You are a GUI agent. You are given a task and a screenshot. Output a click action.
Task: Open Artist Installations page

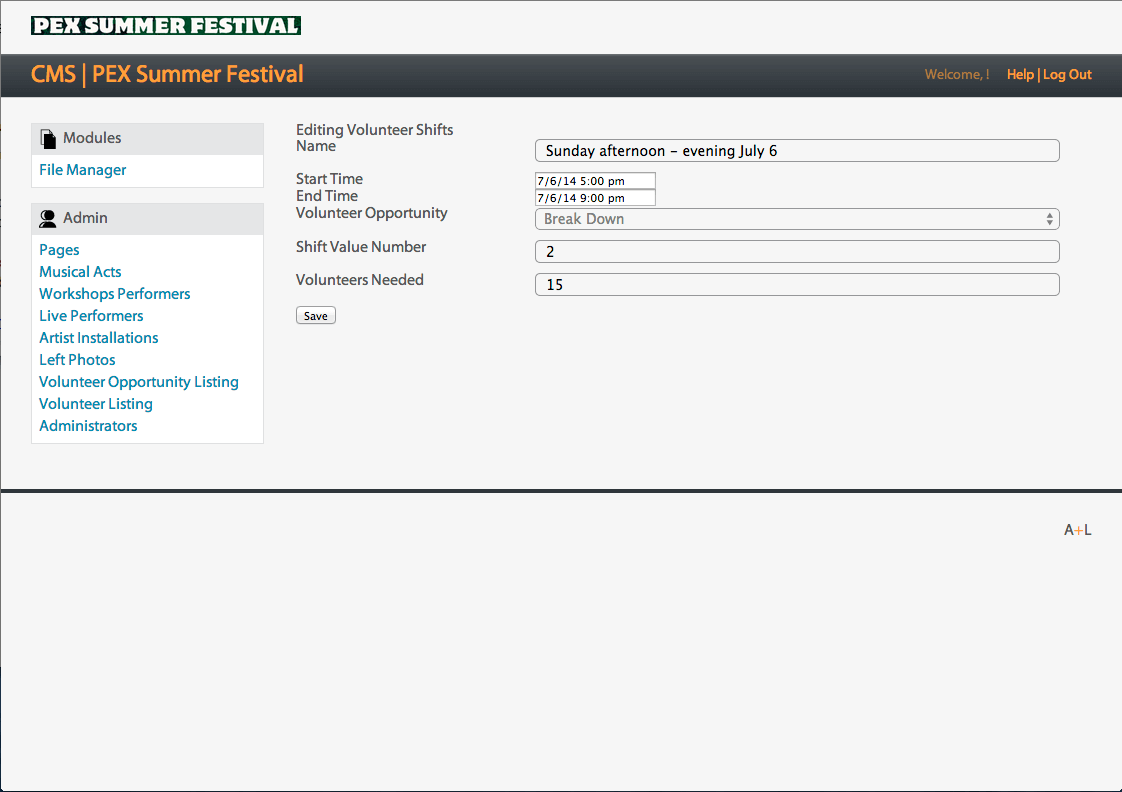[x=98, y=338]
